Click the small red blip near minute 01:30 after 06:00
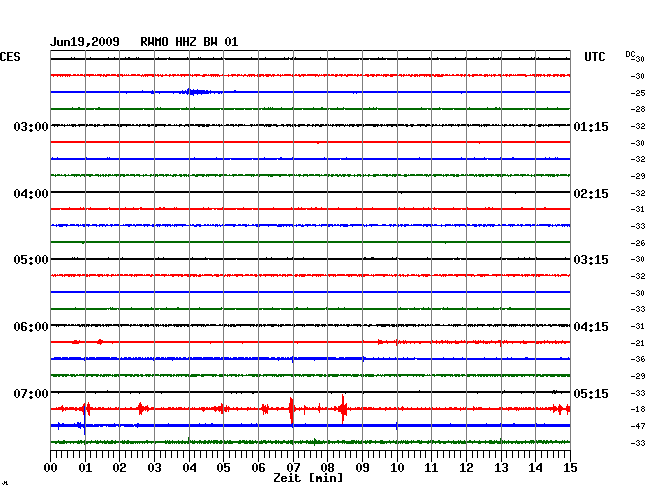The image size is (650, 494). tap(100, 342)
